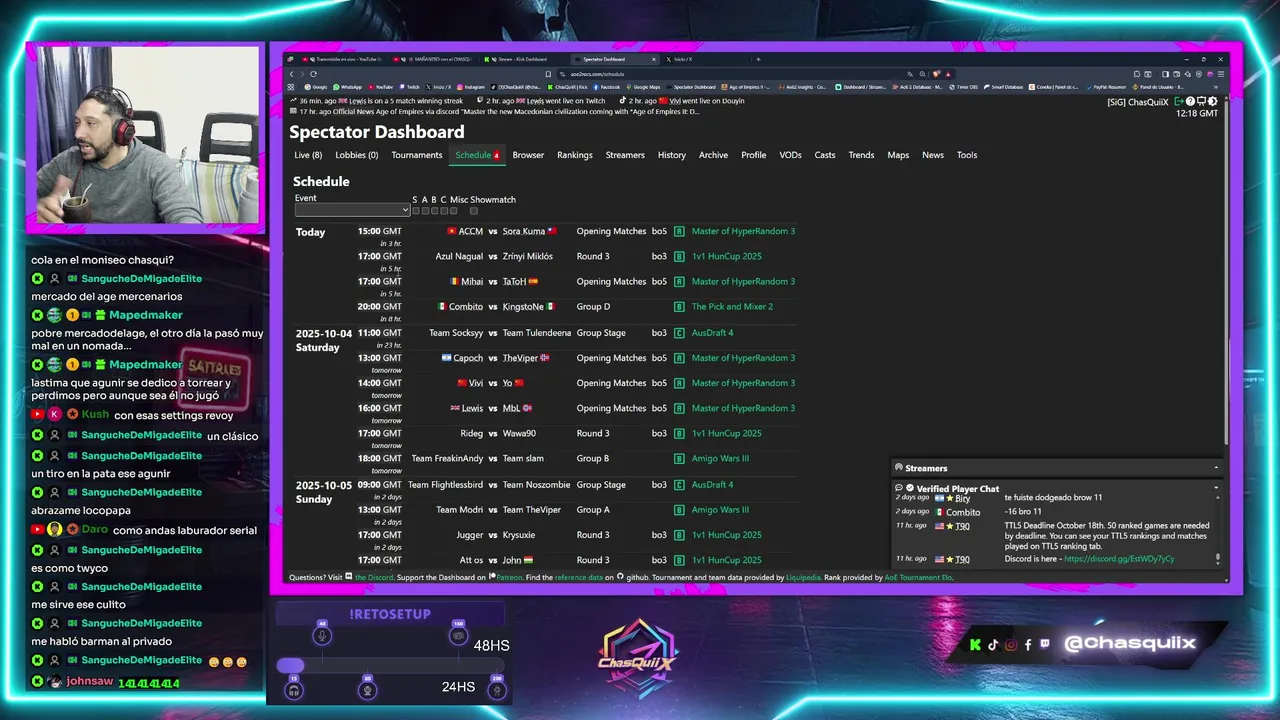Click the tier A icon for ACCM vs Sora Kuma

pyautogui.click(x=679, y=231)
